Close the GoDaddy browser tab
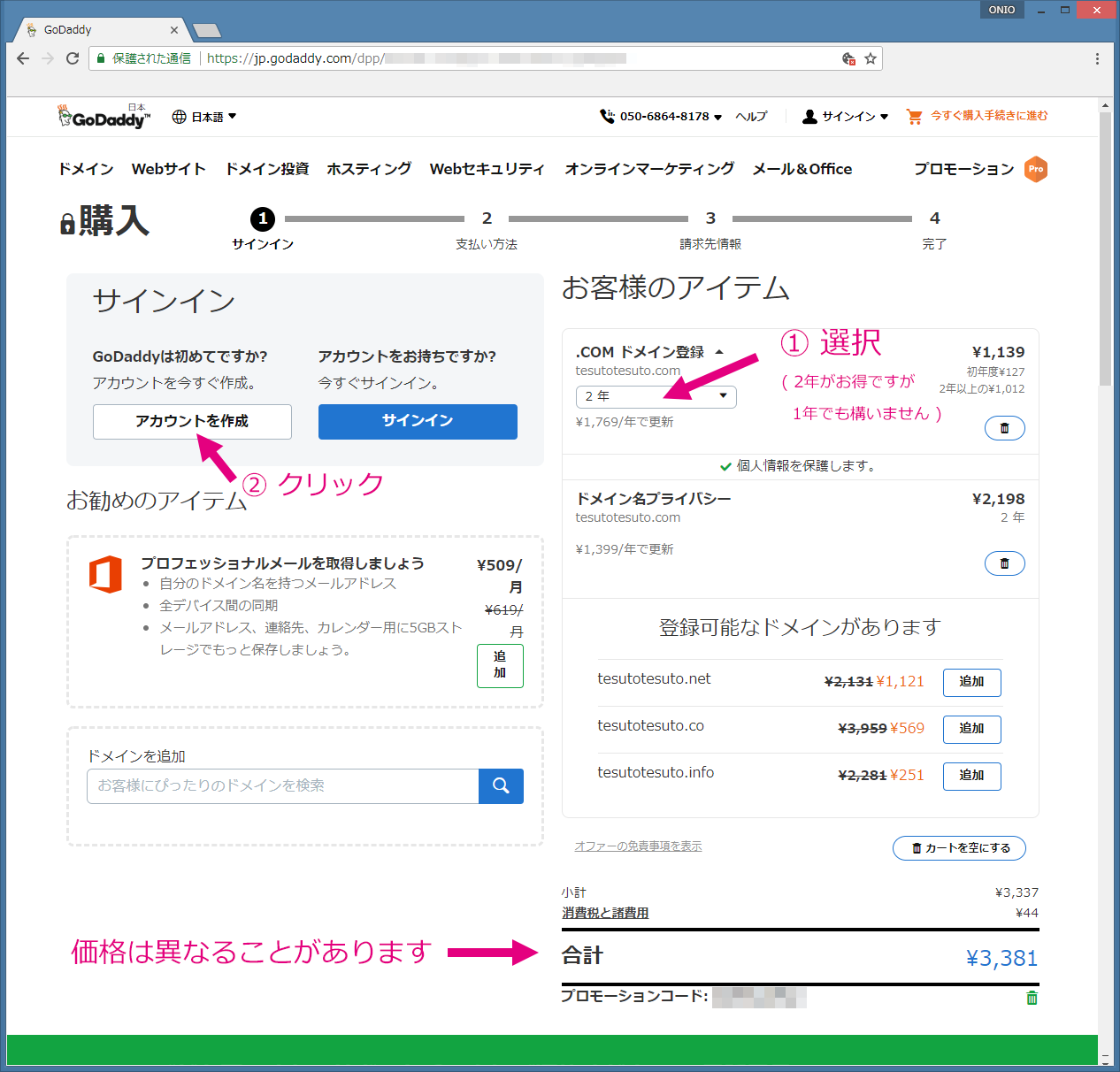Screen dimensions: 1120x1072 click(x=174, y=30)
